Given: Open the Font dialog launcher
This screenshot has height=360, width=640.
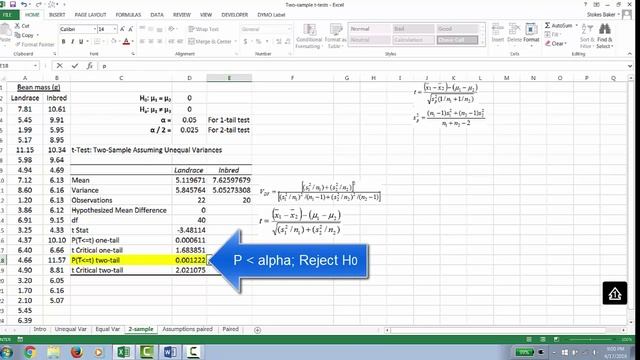Looking at the screenshot, I should (133, 53).
